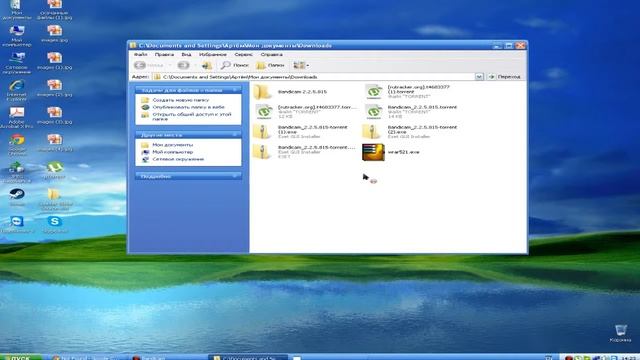Click the Go (Переход) button
This screenshot has height=360, width=640.
(x=504, y=77)
